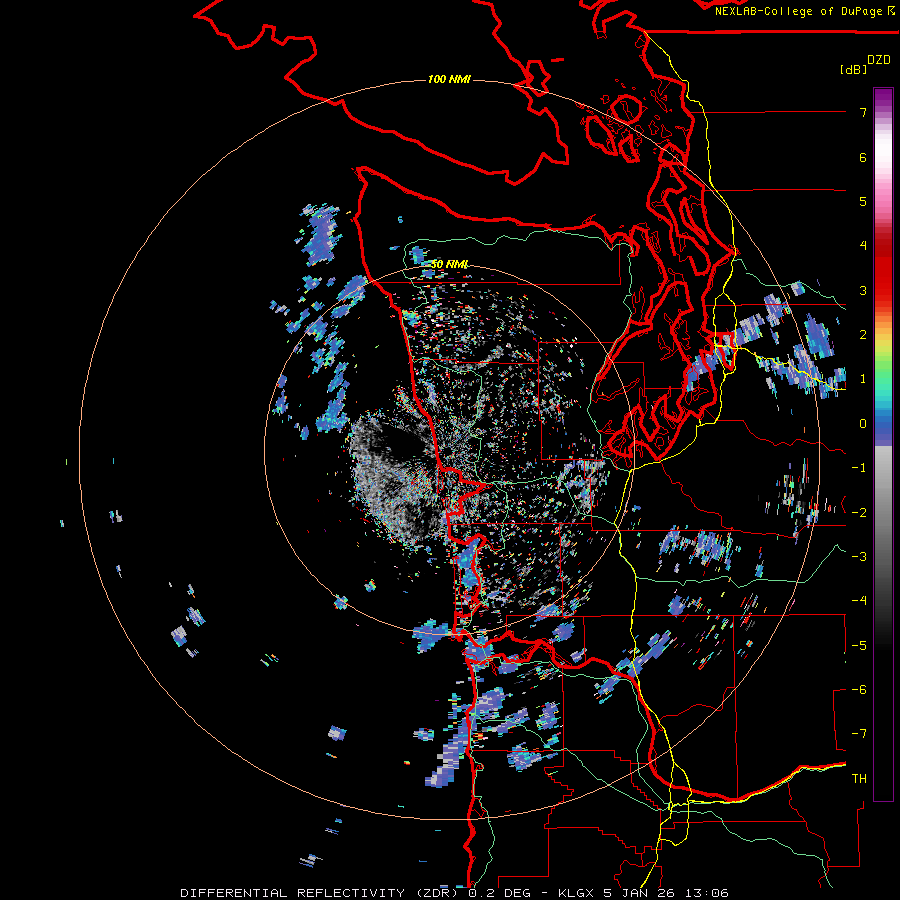Viewport: 900px width, 900px height.
Task: Click the KLGX station identifier in caption
Action: coord(576,893)
